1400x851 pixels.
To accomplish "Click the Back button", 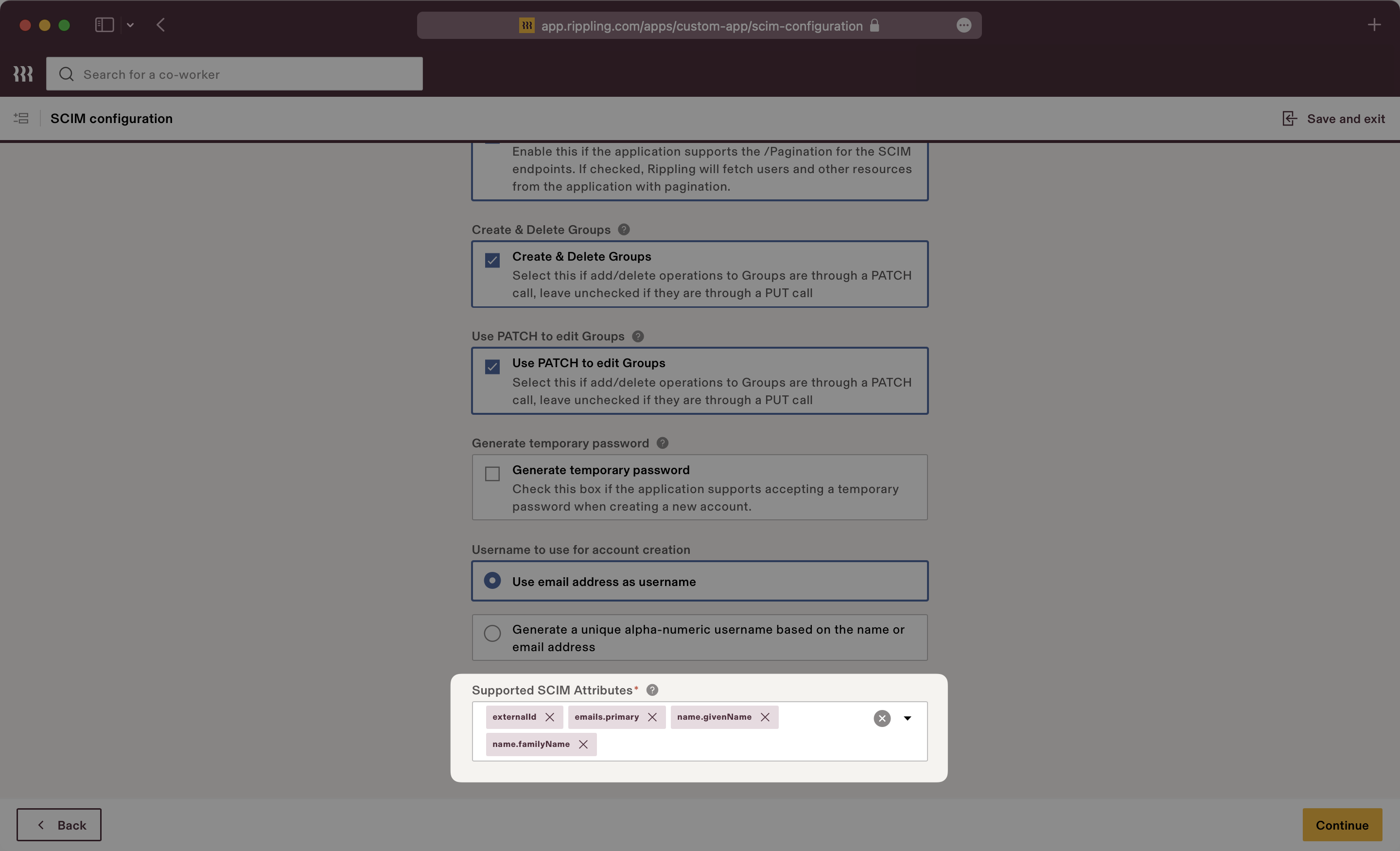I will 58,825.
